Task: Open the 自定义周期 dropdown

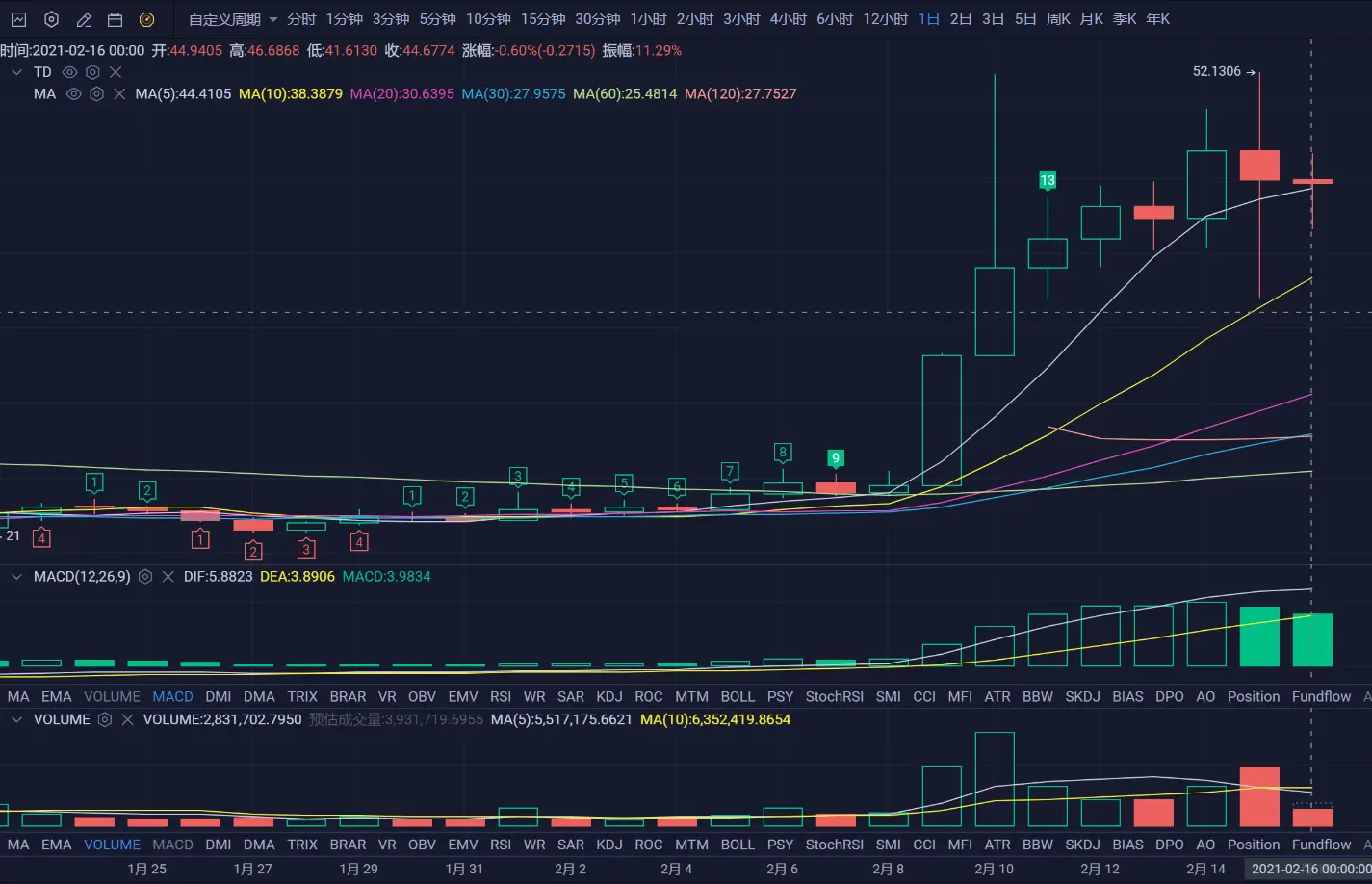Action: pos(233,19)
